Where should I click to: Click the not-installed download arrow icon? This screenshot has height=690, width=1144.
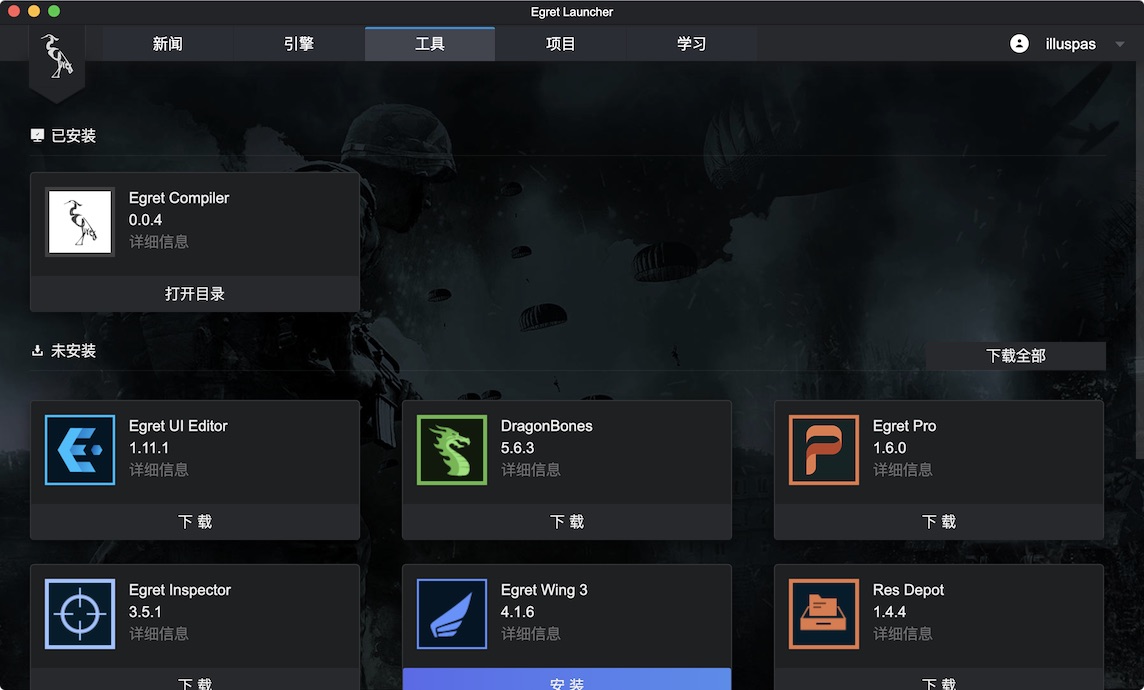(37, 351)
